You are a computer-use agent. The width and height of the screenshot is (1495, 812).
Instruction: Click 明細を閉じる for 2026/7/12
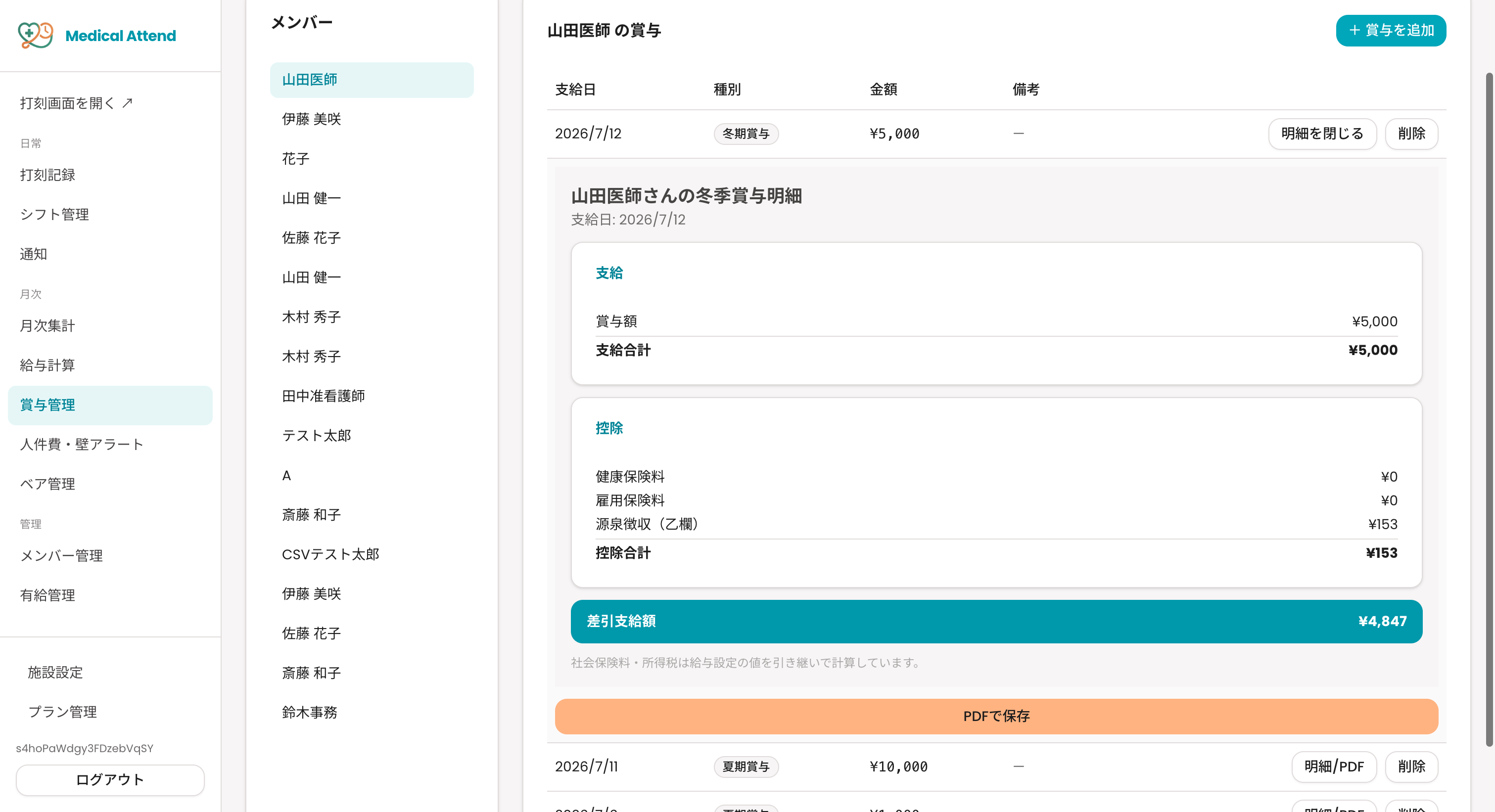(x=1322, y=134)
